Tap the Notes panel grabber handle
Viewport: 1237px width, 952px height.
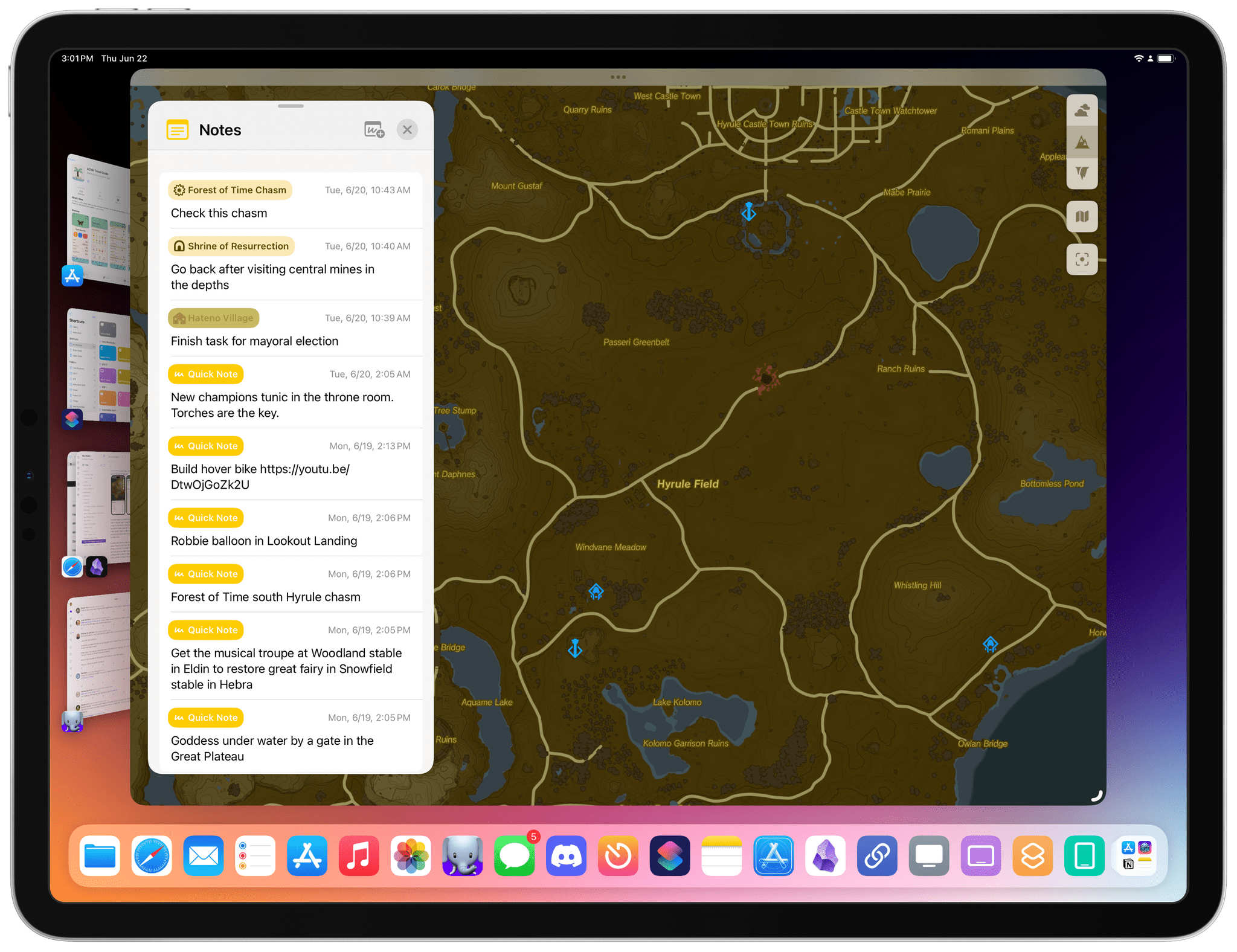[291, 106]
